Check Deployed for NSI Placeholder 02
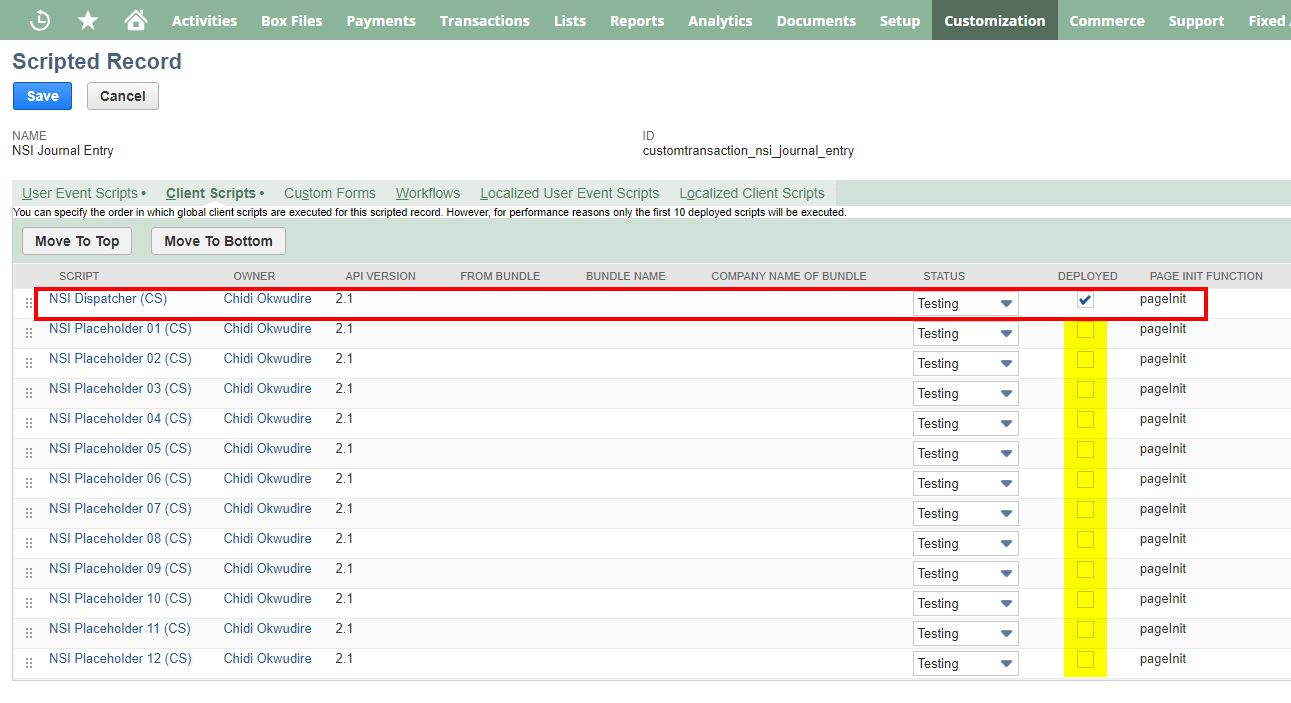Viewport: 1291px width, 703px height. click(x=1085, y=360)
